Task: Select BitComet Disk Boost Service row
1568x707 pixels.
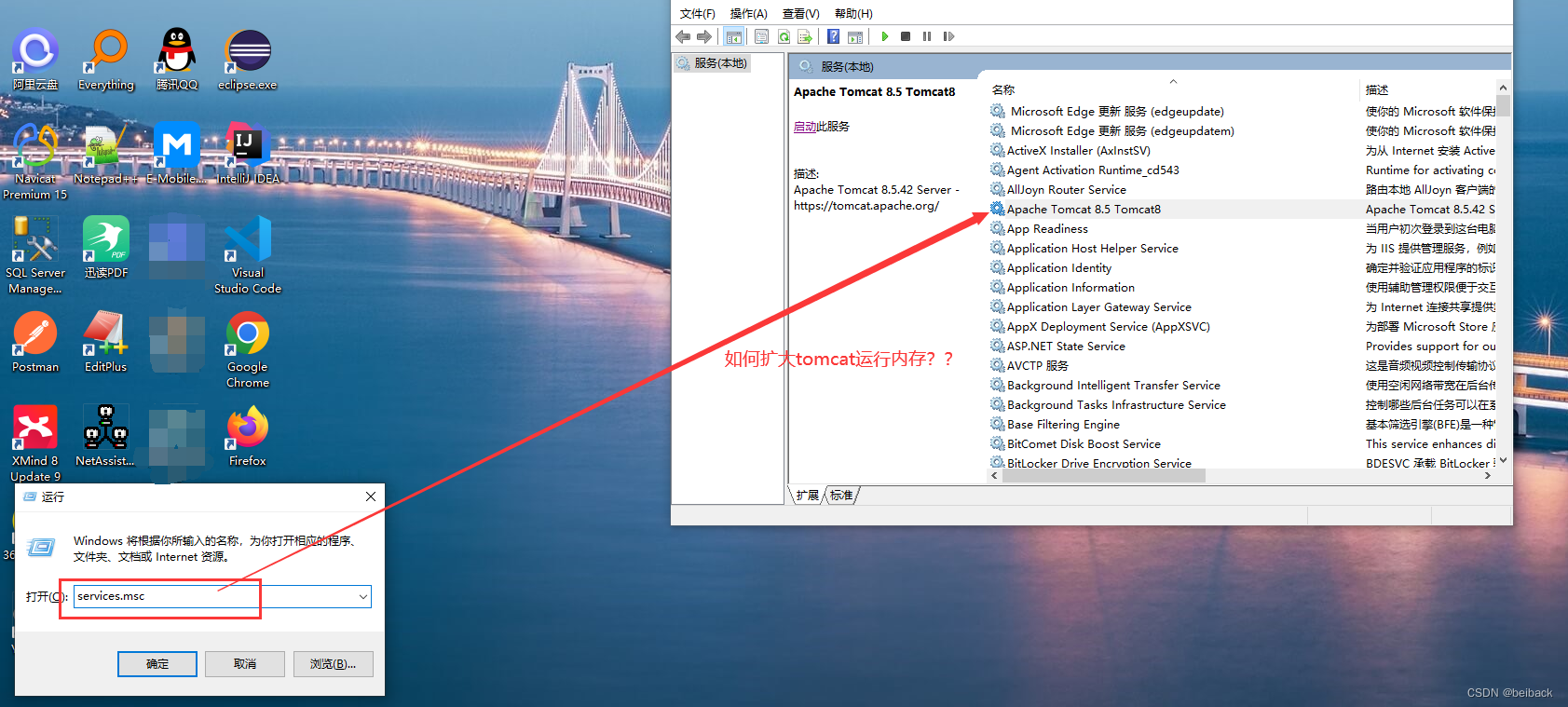Action: (1243, 444)
